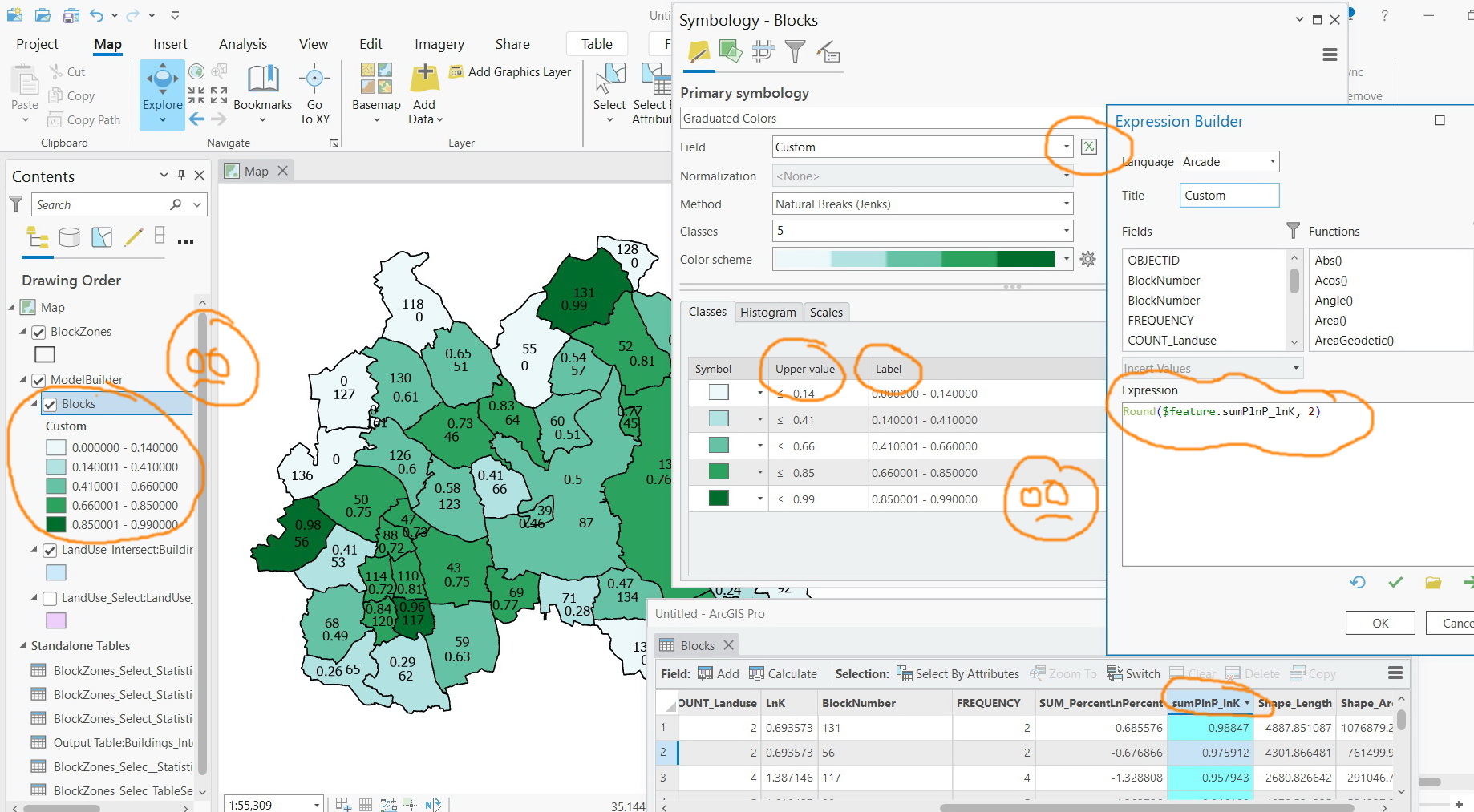
Task: Click OK in the Expression Builder
Action: (1379, 623)
